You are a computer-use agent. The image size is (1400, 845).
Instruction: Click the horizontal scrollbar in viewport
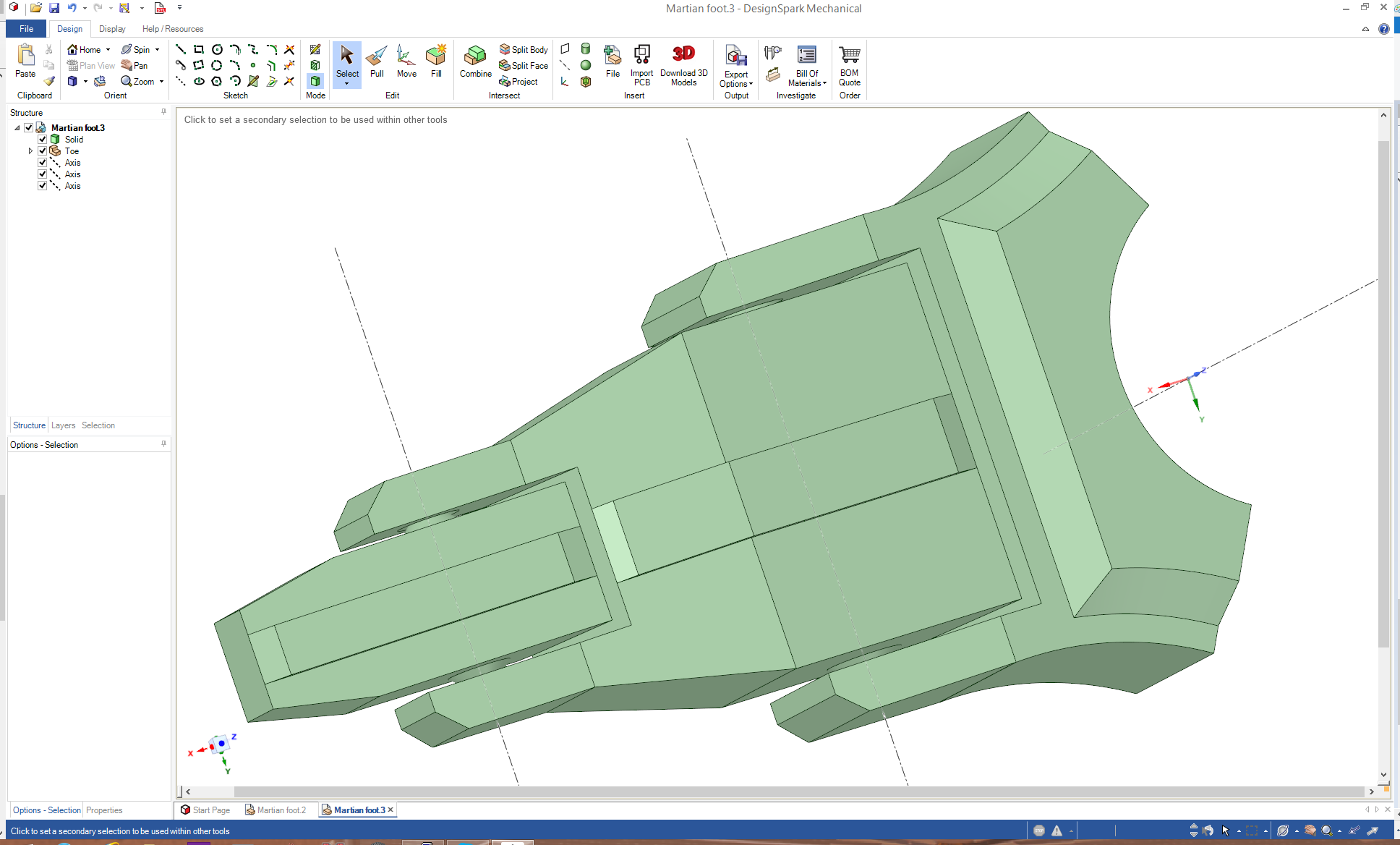[795, 791]
